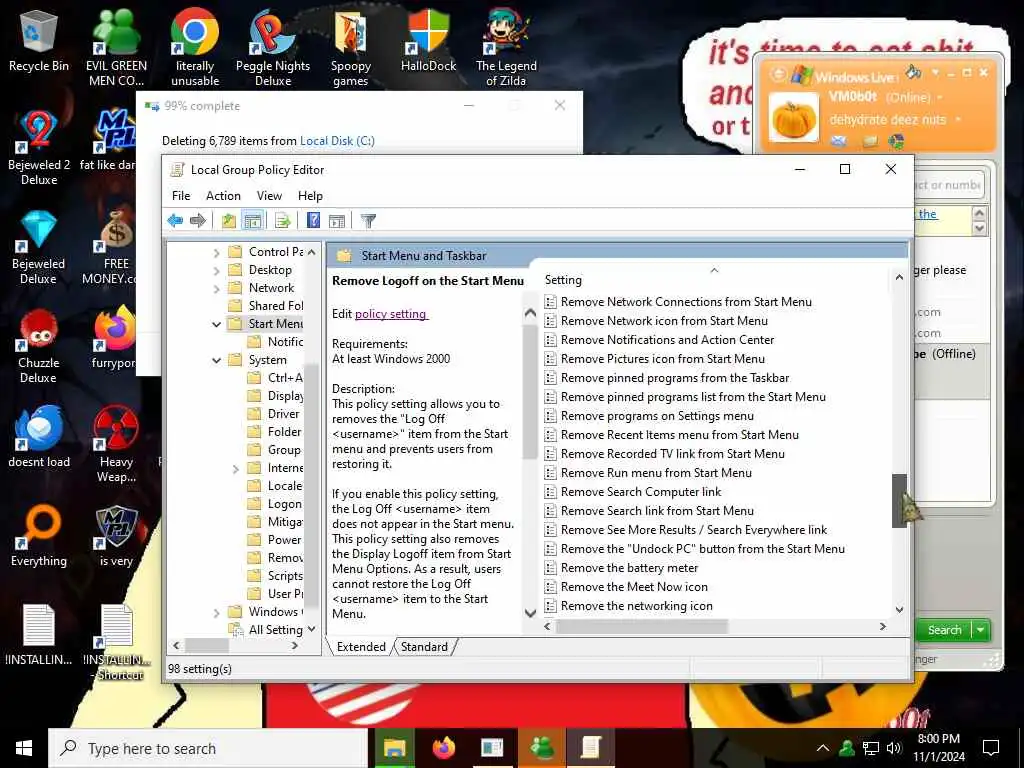Image resolution: width=1024 pixels, height=768 pixels.
Task: Select the Shared Folders tree item
Action: tap(266, 306)
